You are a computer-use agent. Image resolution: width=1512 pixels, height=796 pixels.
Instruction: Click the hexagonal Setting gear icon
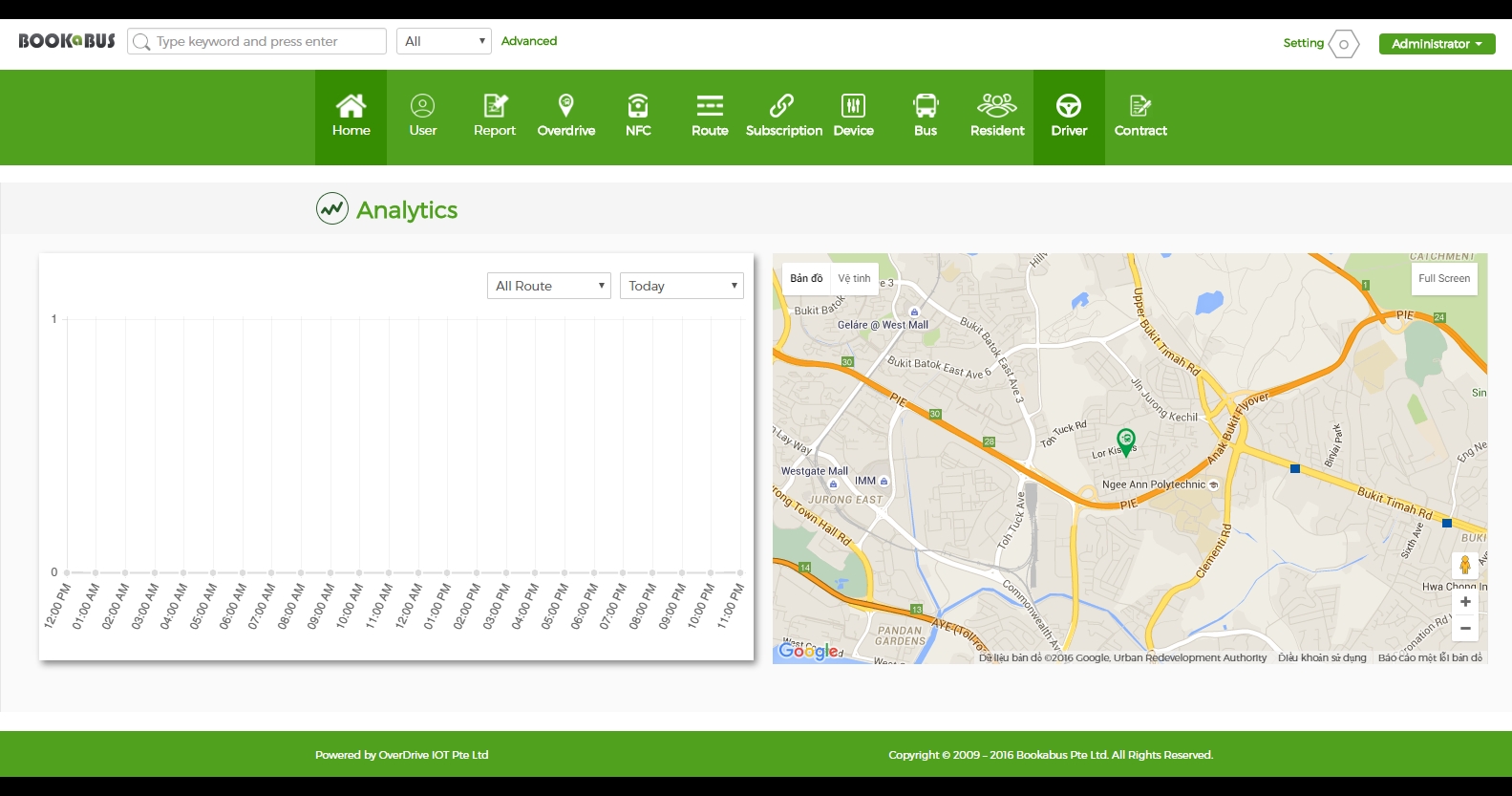1344,44
